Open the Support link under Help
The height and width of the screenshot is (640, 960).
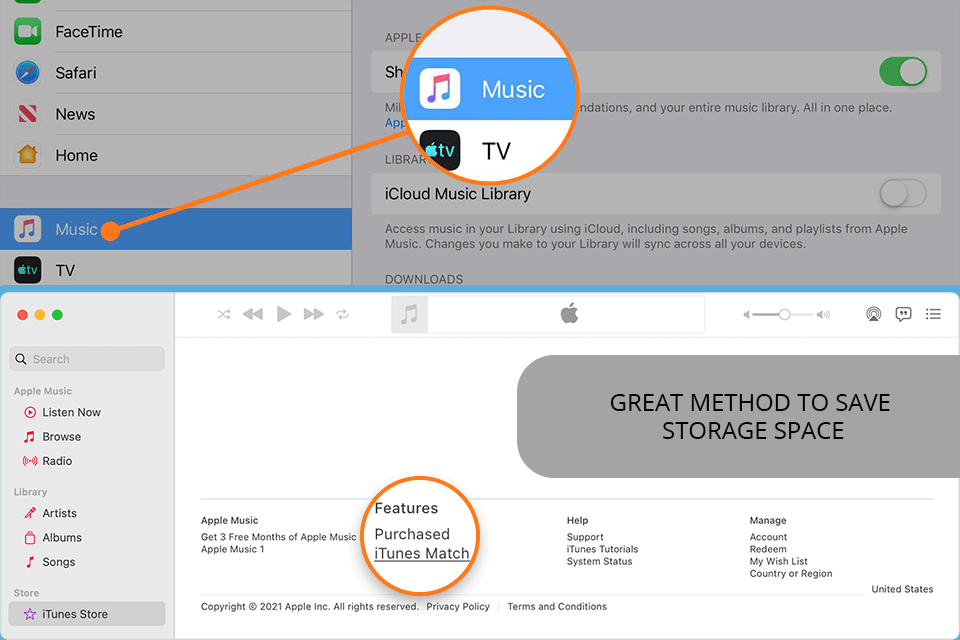585,537
